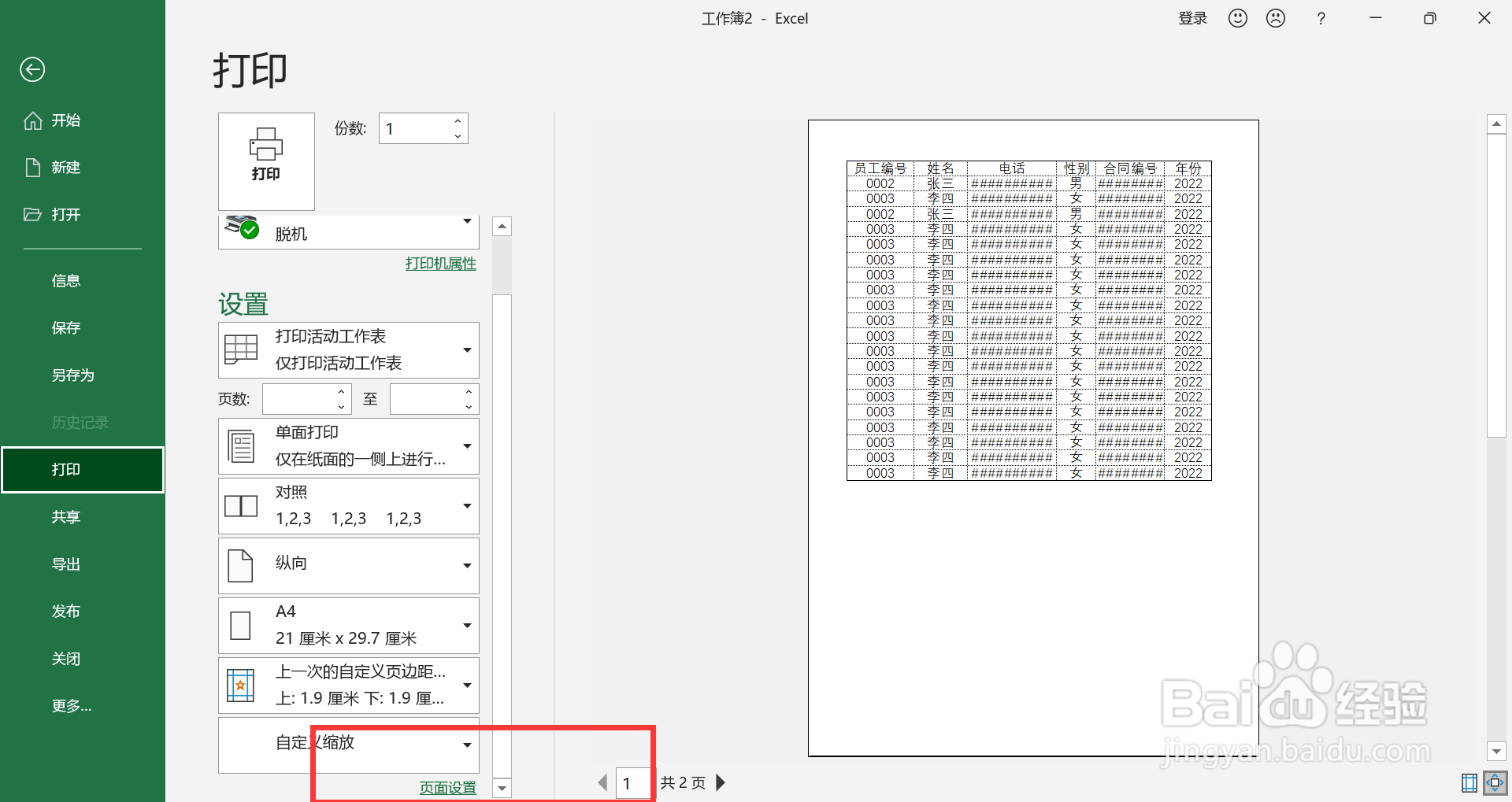Screen dimensions: 1512x802
Task: Open the A4 paper size dropdown
Action: [x=349, y=626]
